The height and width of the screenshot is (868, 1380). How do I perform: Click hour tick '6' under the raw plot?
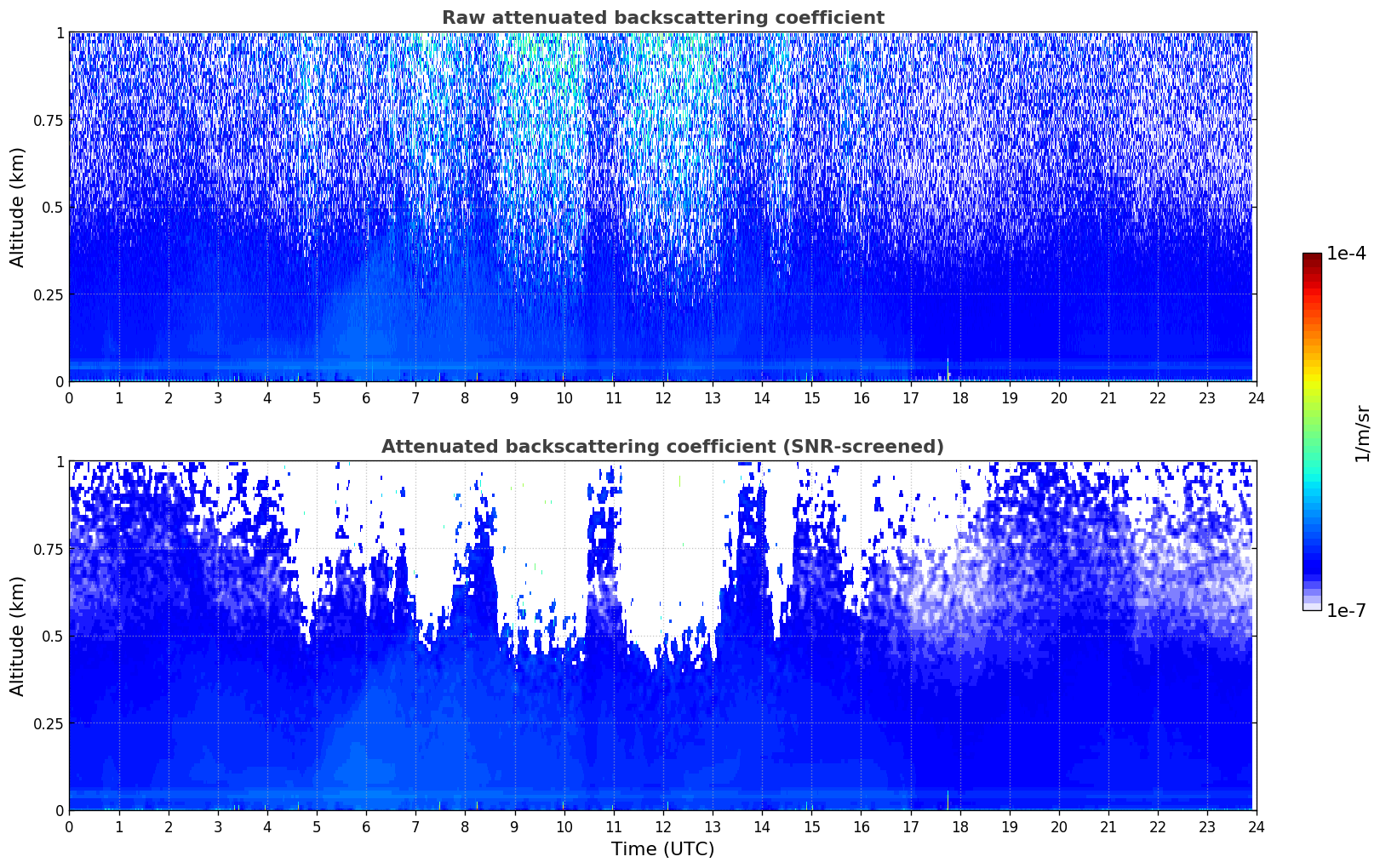pyautogui.click(x=366, y=397)
